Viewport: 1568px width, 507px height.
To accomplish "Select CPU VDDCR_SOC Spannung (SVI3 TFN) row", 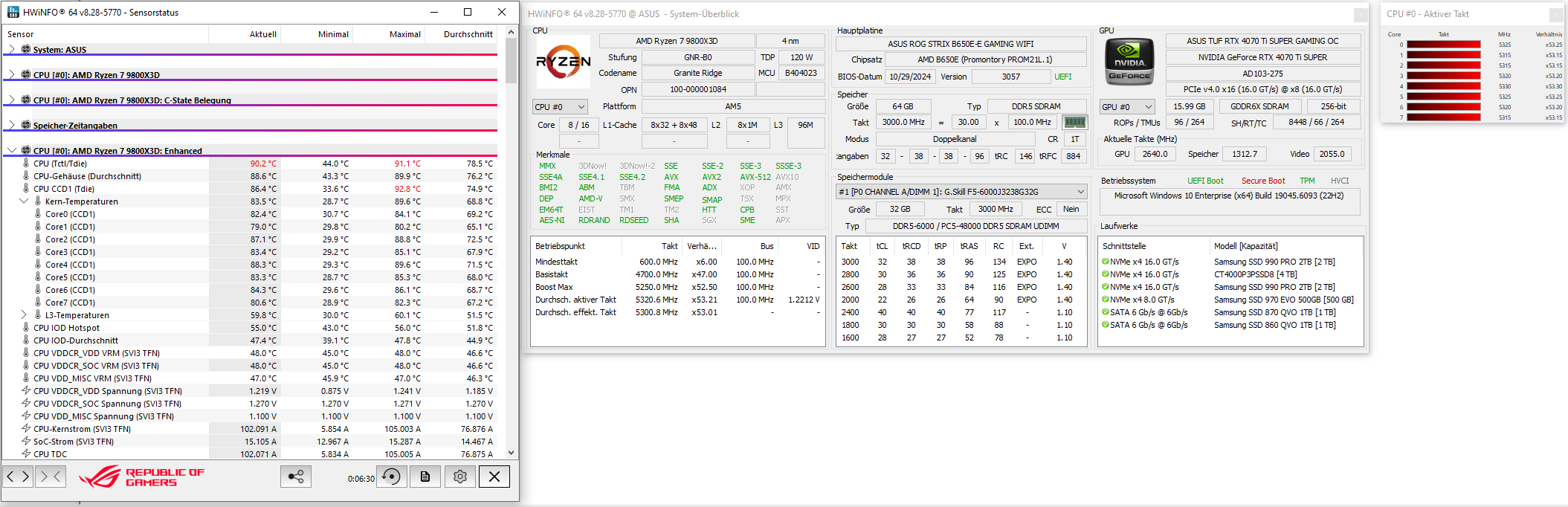I will pyautogui.click(x=251, y=404).
